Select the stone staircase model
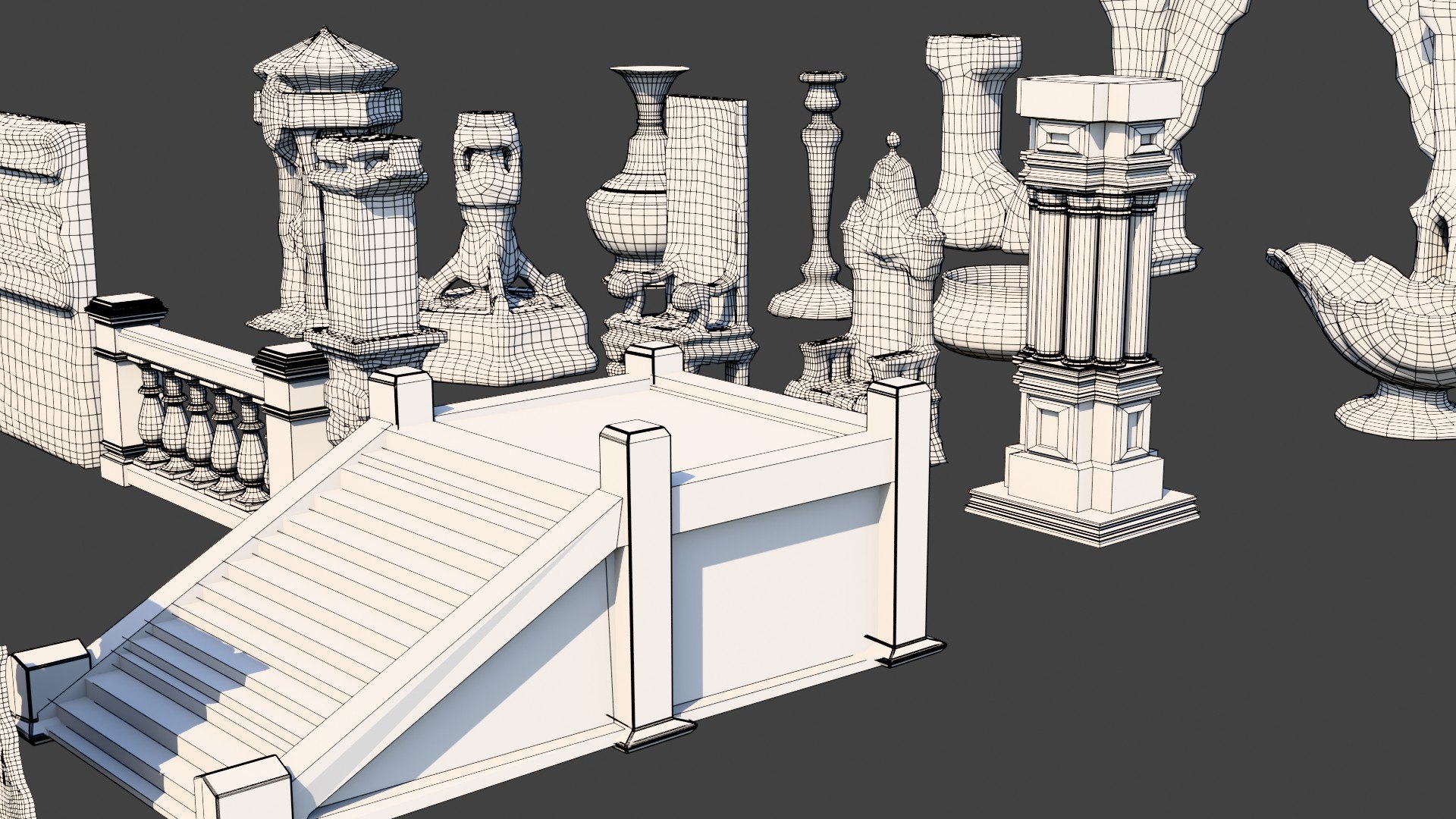Image resolution: width=1456 pixels, height=819 pixels. click(x=485, y=584)
